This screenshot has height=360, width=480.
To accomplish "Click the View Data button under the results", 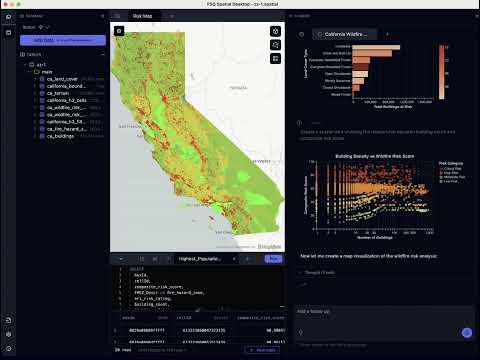I will point(262,350).
